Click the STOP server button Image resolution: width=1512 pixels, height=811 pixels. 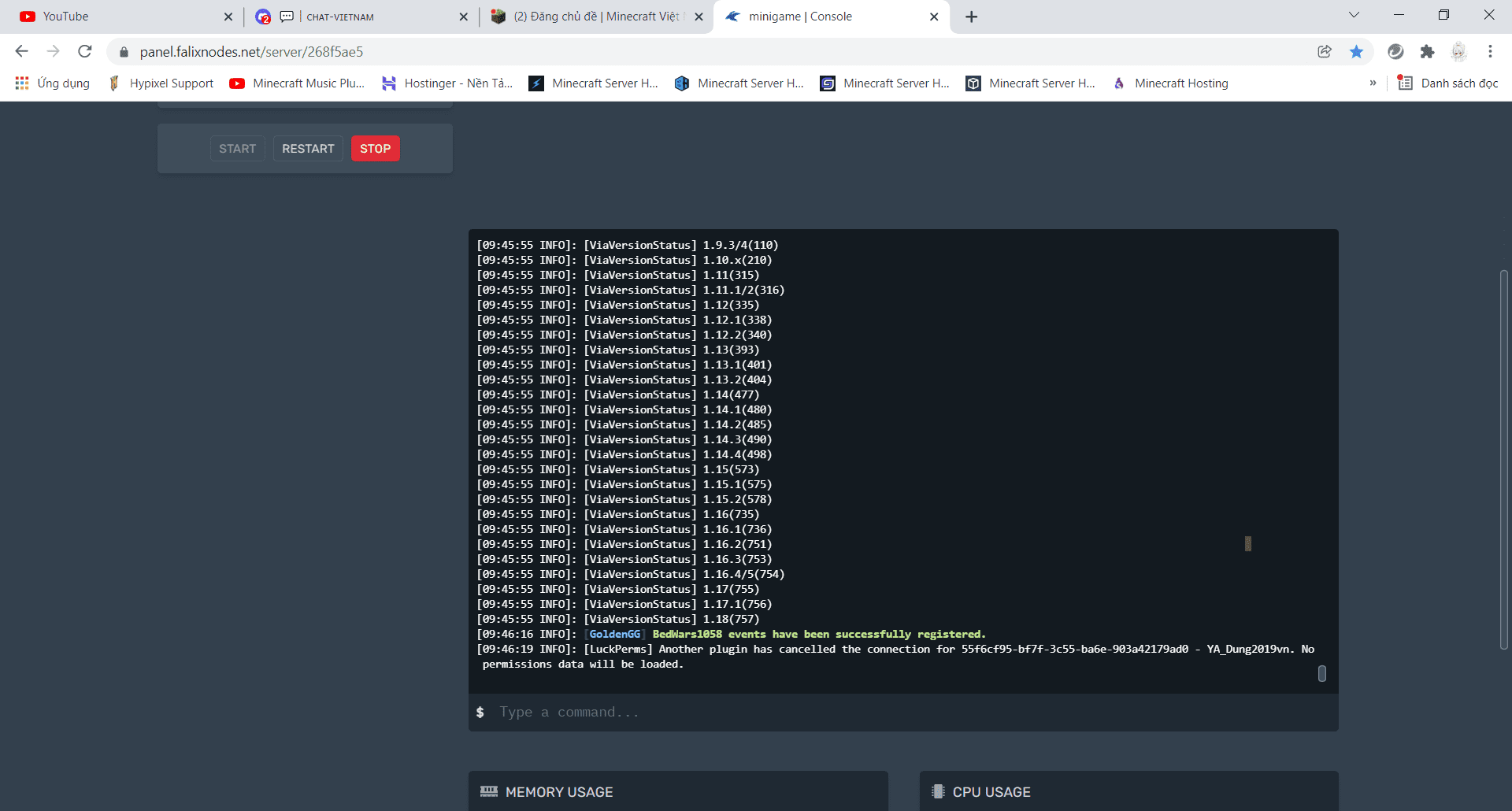(x=375, y=149)
